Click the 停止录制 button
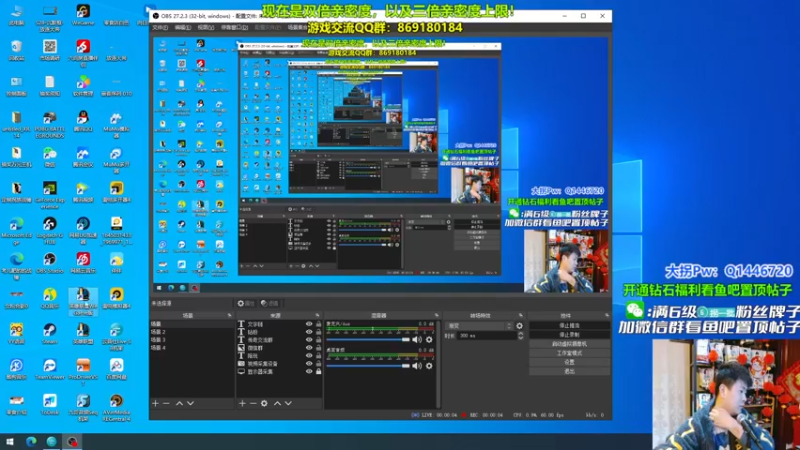Image resolution: width=800 pixels, height=450 pixels. tap(569, 335)
